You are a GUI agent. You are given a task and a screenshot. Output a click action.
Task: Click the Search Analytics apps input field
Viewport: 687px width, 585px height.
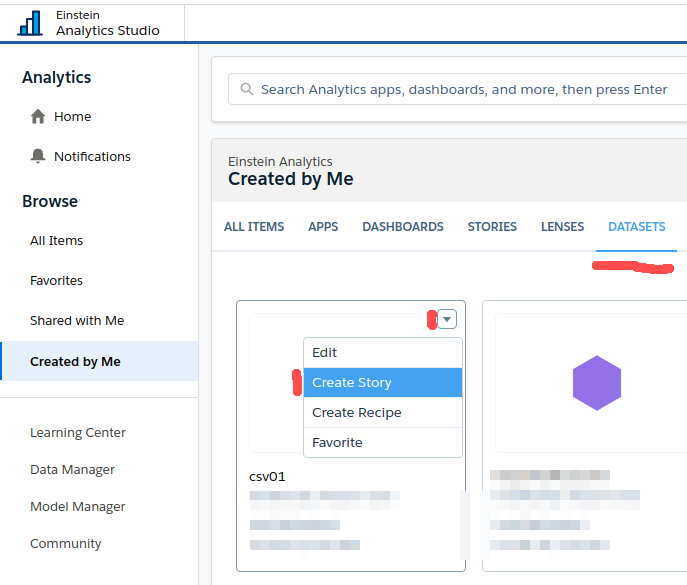457,89
